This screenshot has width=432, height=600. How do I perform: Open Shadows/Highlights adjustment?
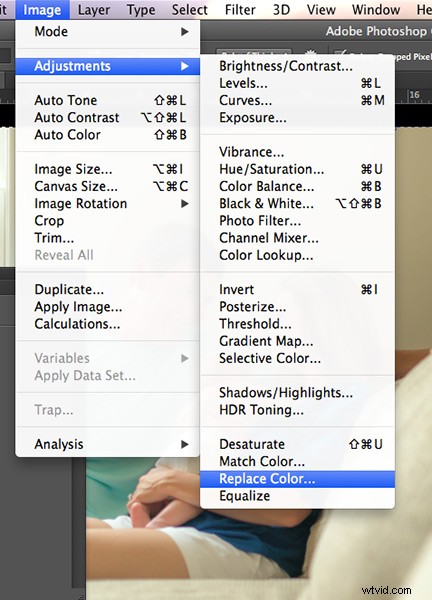297,393
